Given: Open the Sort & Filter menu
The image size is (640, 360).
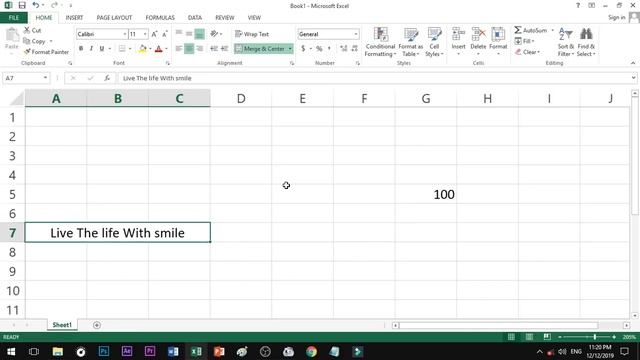Looking at the screenshot, I should coord(566,42).
